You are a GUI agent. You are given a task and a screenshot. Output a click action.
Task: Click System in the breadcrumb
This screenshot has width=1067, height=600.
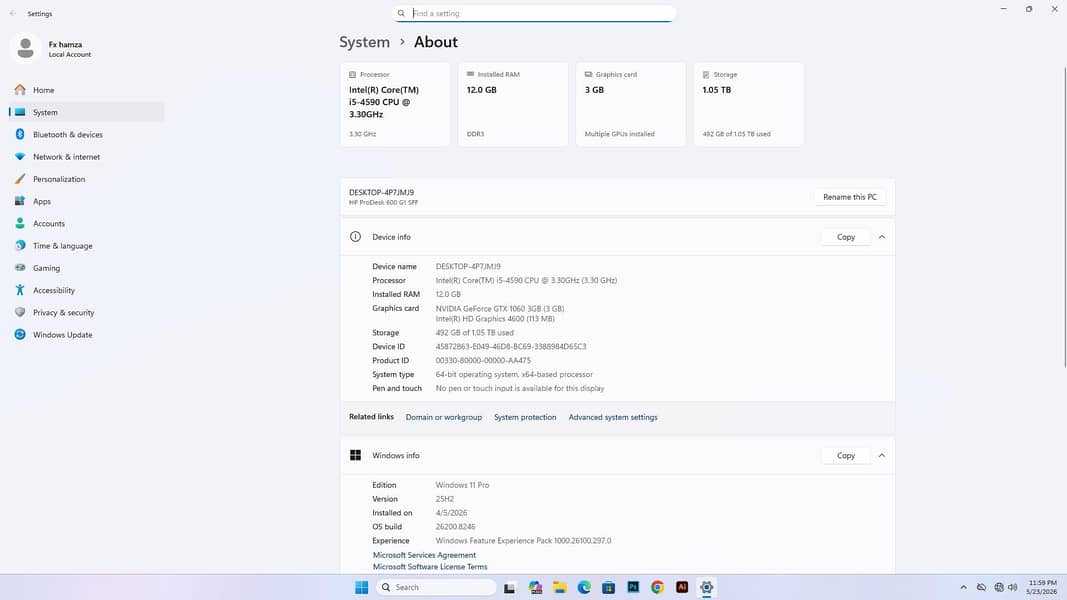tap(364, 42)
